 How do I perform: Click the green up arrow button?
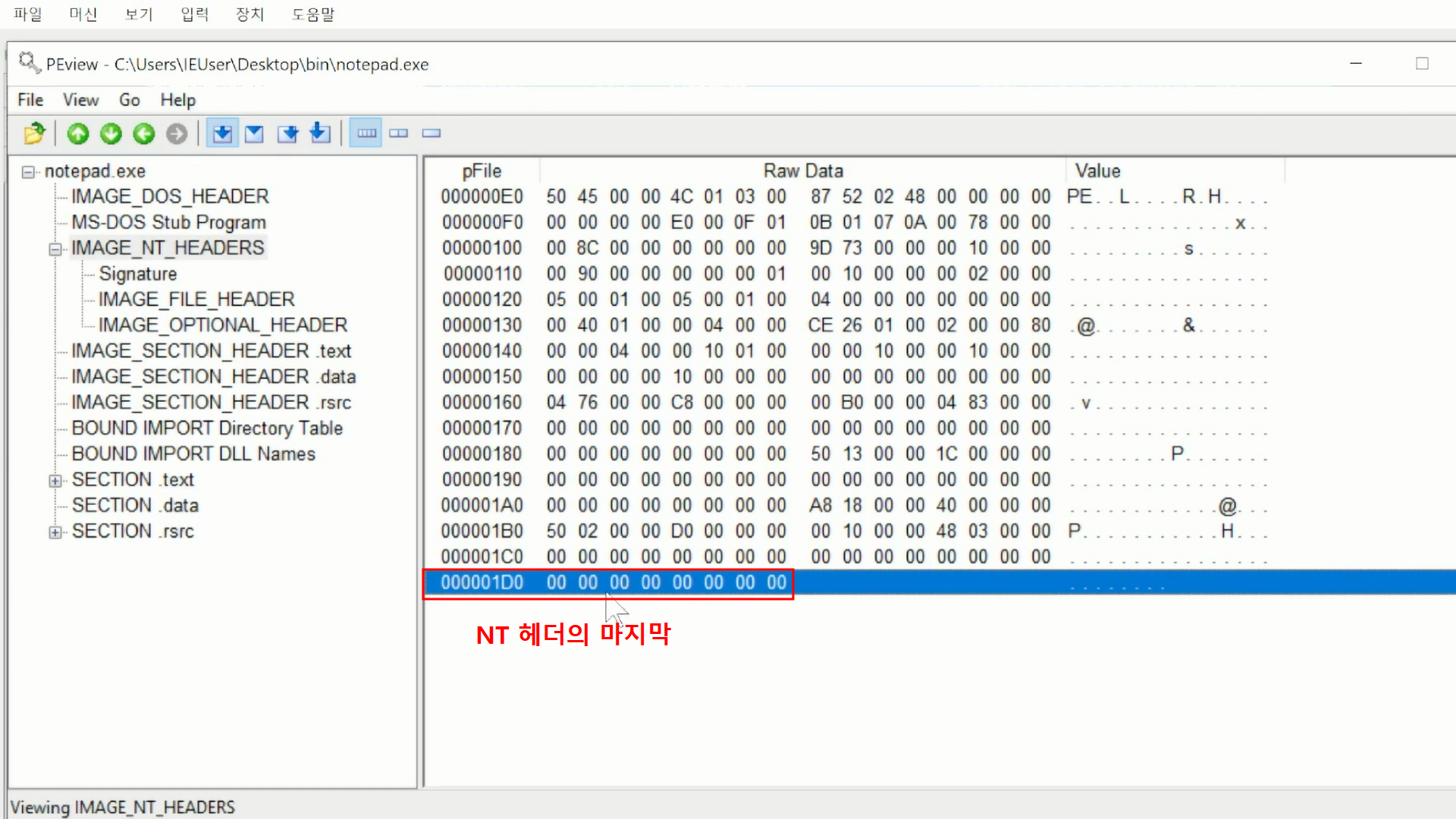77,133
